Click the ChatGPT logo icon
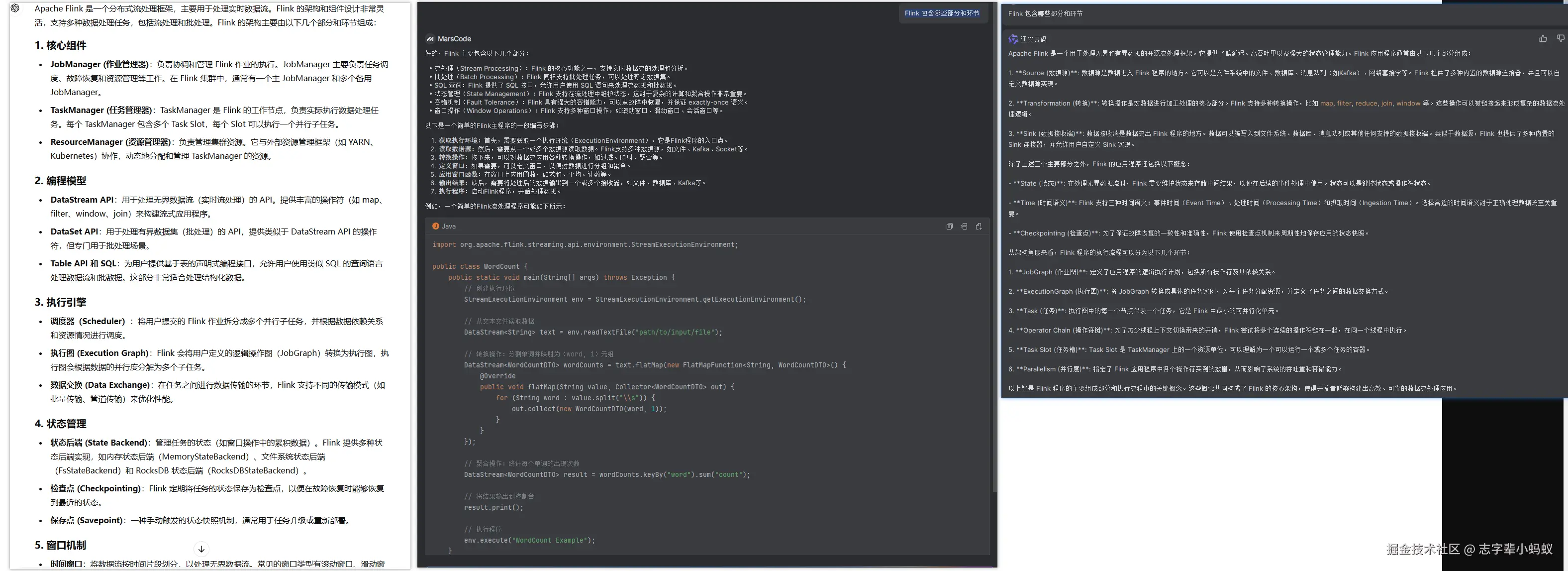Viewport: 1568px width, 571px height. (15, 8)
